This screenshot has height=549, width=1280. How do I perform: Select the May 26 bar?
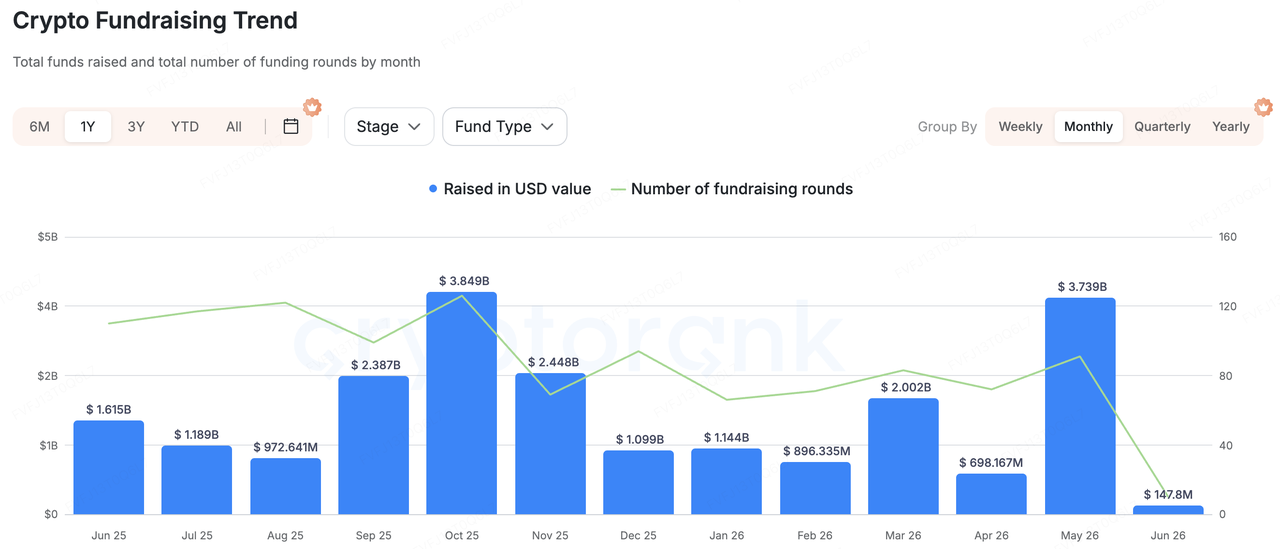tap(1080, 406)
